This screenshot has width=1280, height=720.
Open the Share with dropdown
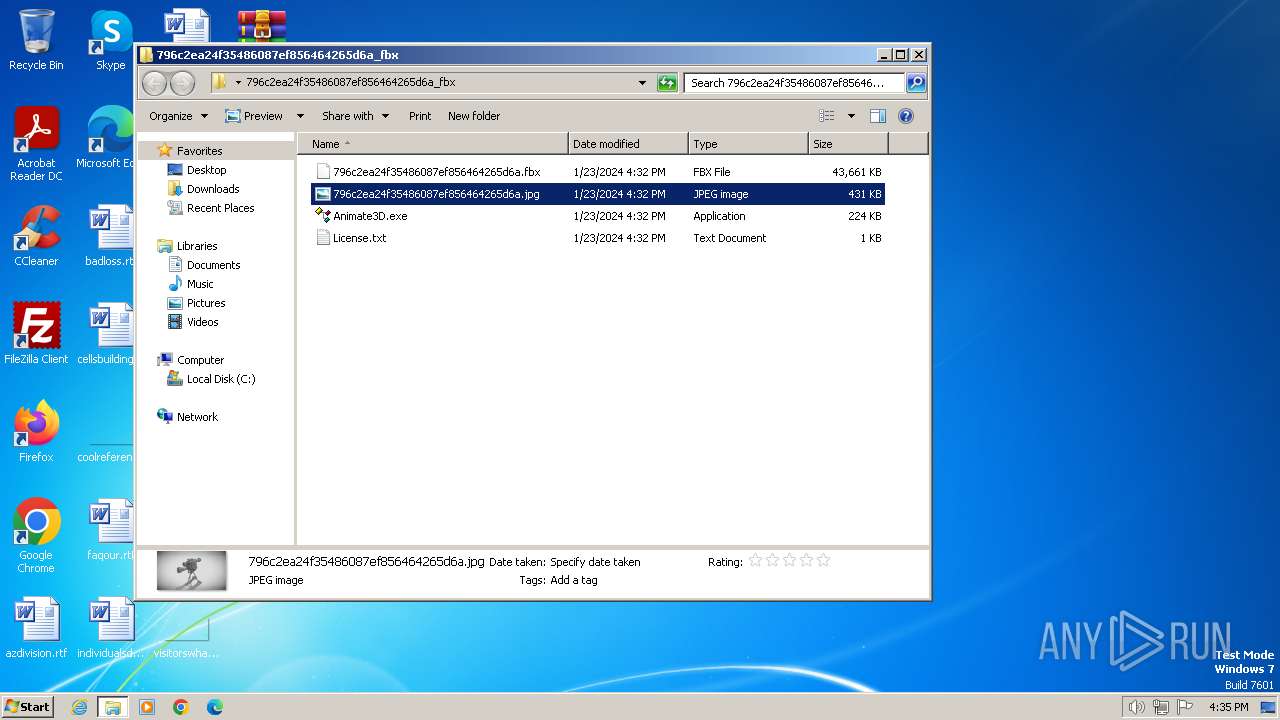point(355,116)
